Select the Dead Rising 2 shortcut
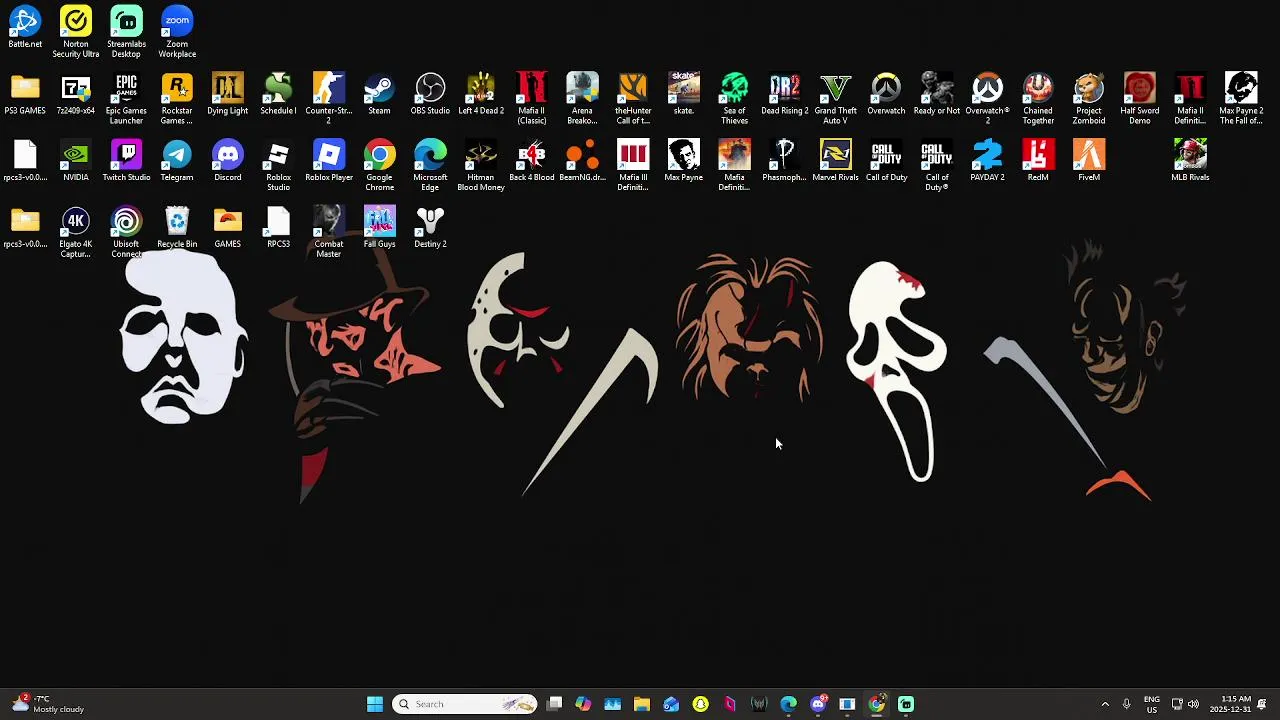Viewport: 1280px width, 720px height. (785, 95)
